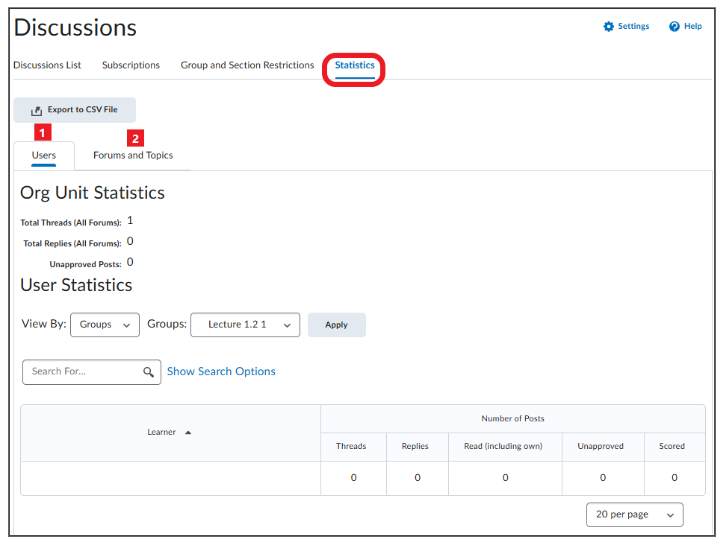Screen dimensions: 723x548
Task: Open the Discussions List tab
Action: pos(47,65)
